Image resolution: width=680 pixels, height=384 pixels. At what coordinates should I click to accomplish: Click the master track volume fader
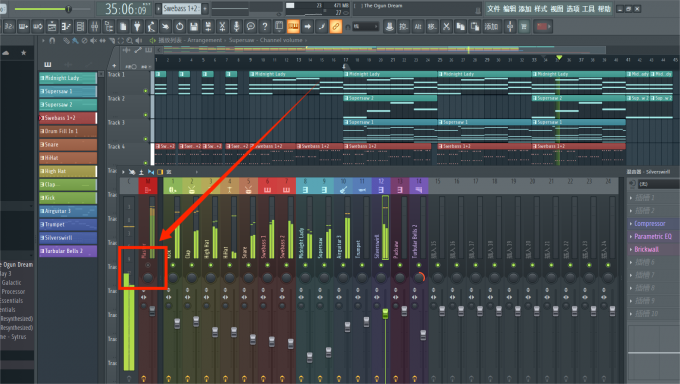152,310
